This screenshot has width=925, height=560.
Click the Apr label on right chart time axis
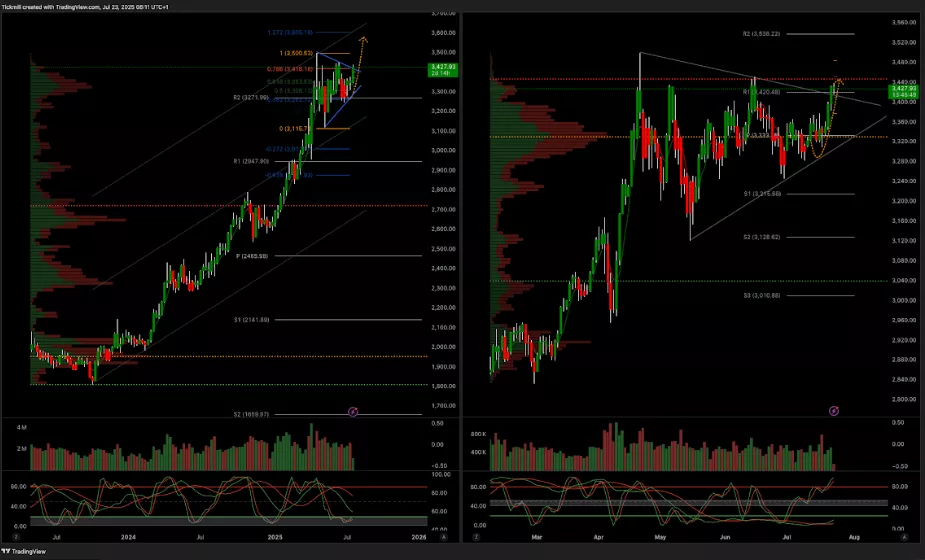click(599, 537)
